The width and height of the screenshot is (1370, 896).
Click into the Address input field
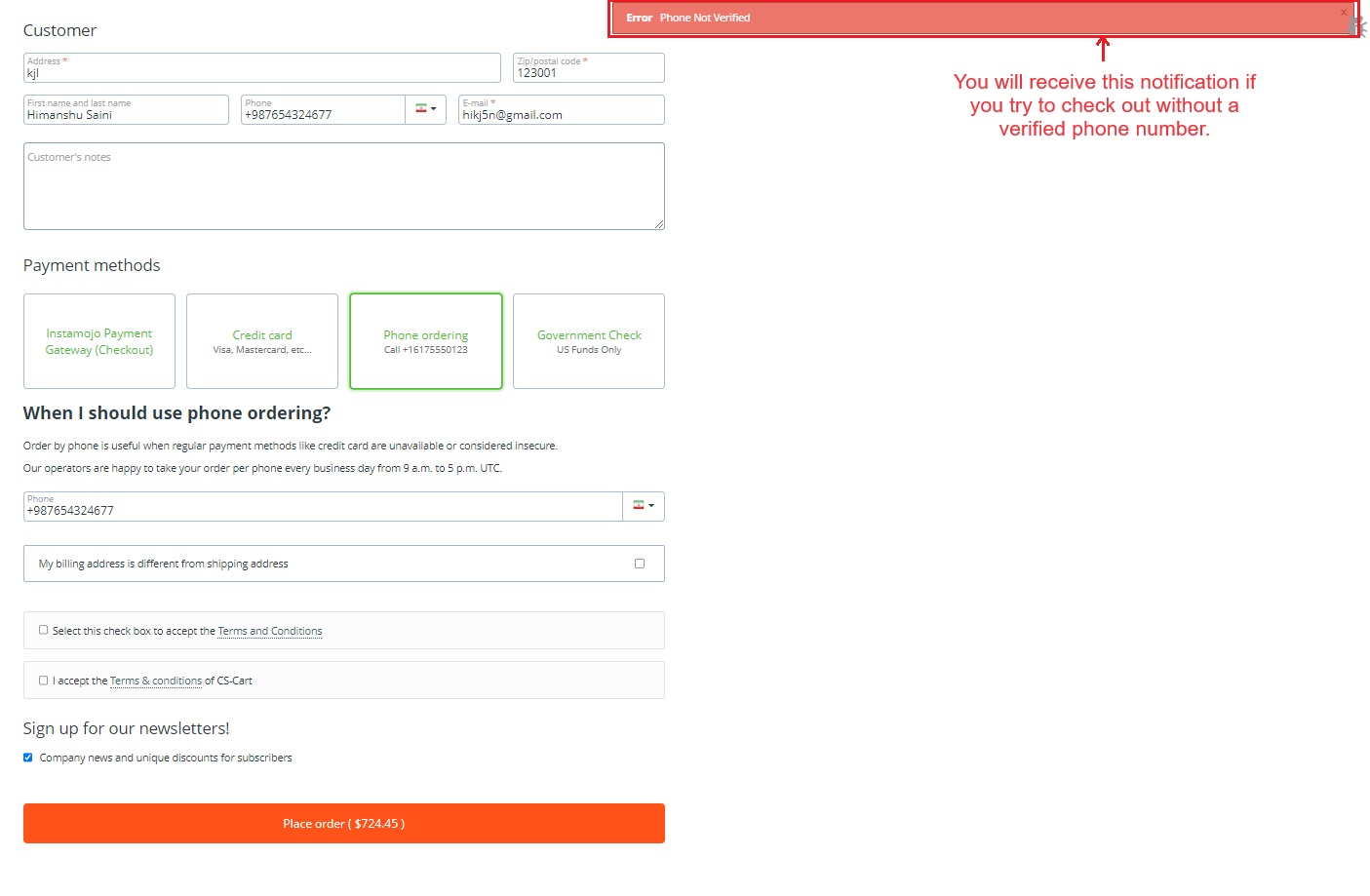[262, 68]
